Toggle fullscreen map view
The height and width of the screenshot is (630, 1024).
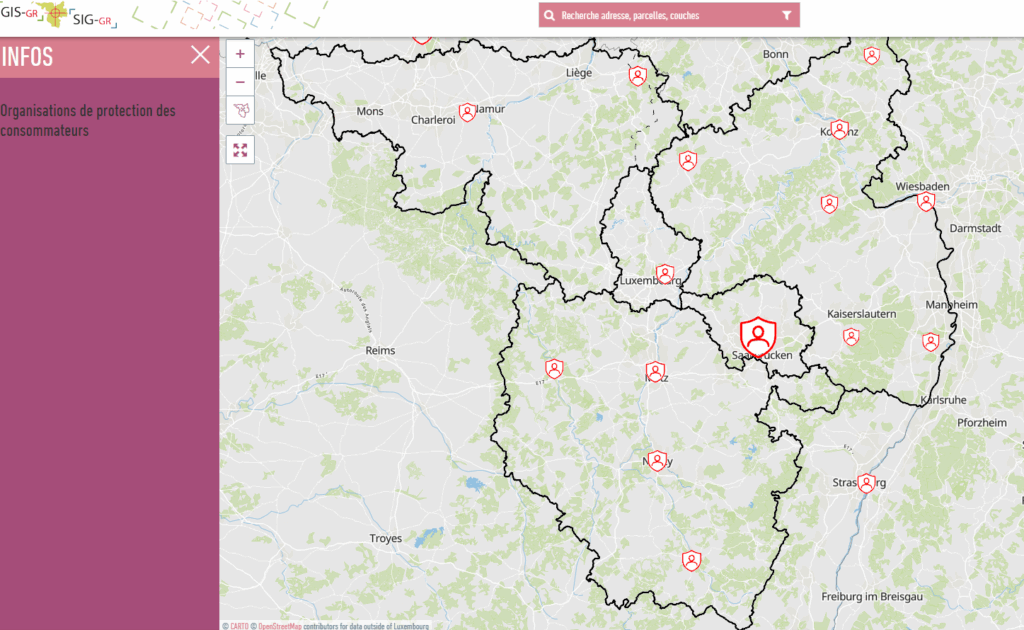240,150
